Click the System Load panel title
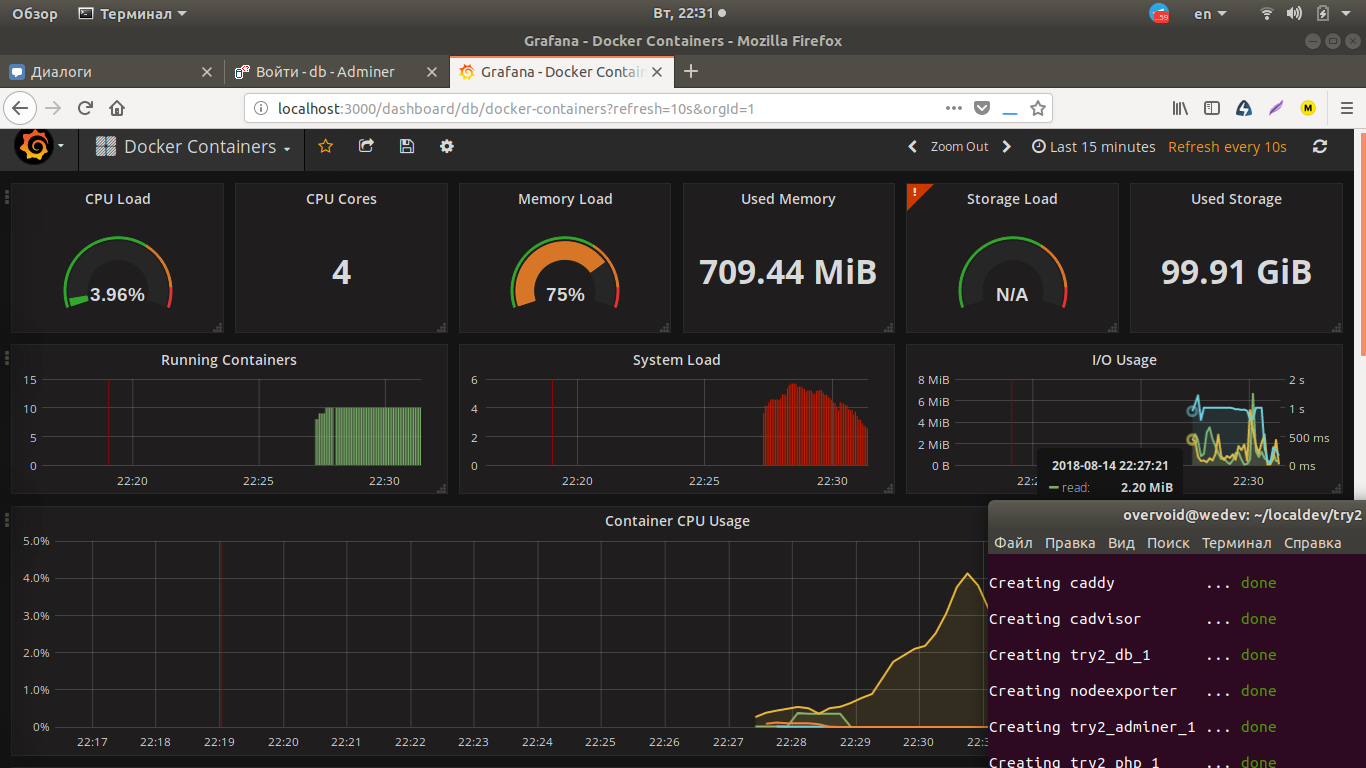The image size is (1366, 768). [677, 360]
